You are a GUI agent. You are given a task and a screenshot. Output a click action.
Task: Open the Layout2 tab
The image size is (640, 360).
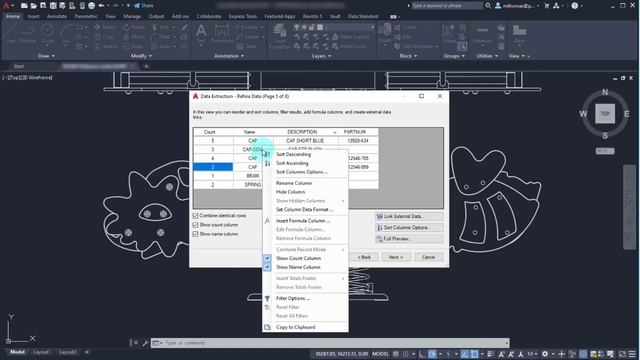[x=68, y=352]
